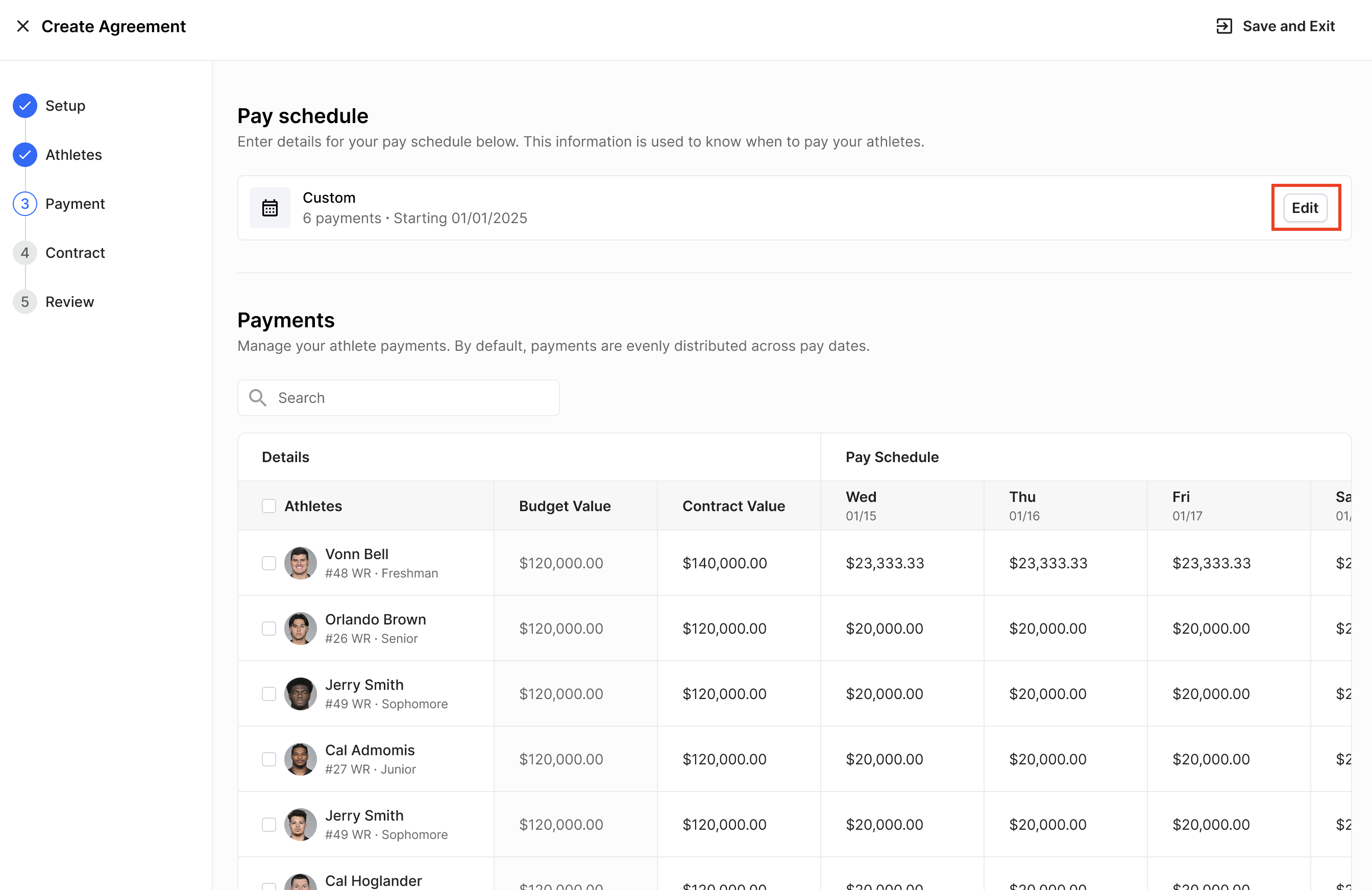Select Orlando Brown's checkbox
The height and width of the screenshot is (890, 1372).
tap(268, 628)
